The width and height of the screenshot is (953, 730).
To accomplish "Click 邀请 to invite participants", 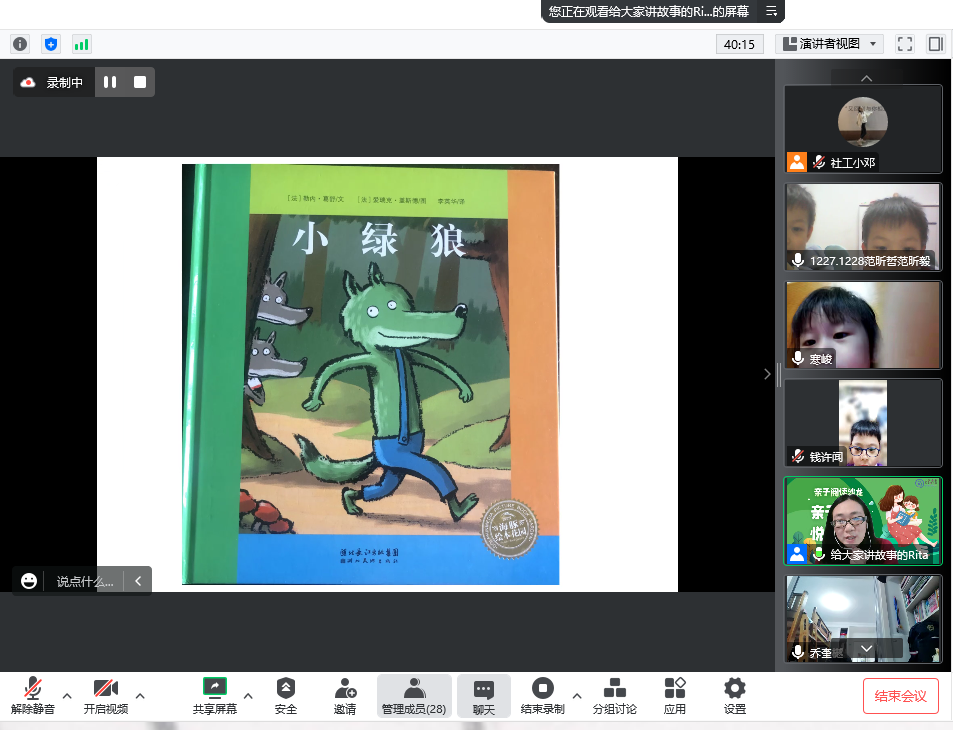I will [x=345, y=695].
